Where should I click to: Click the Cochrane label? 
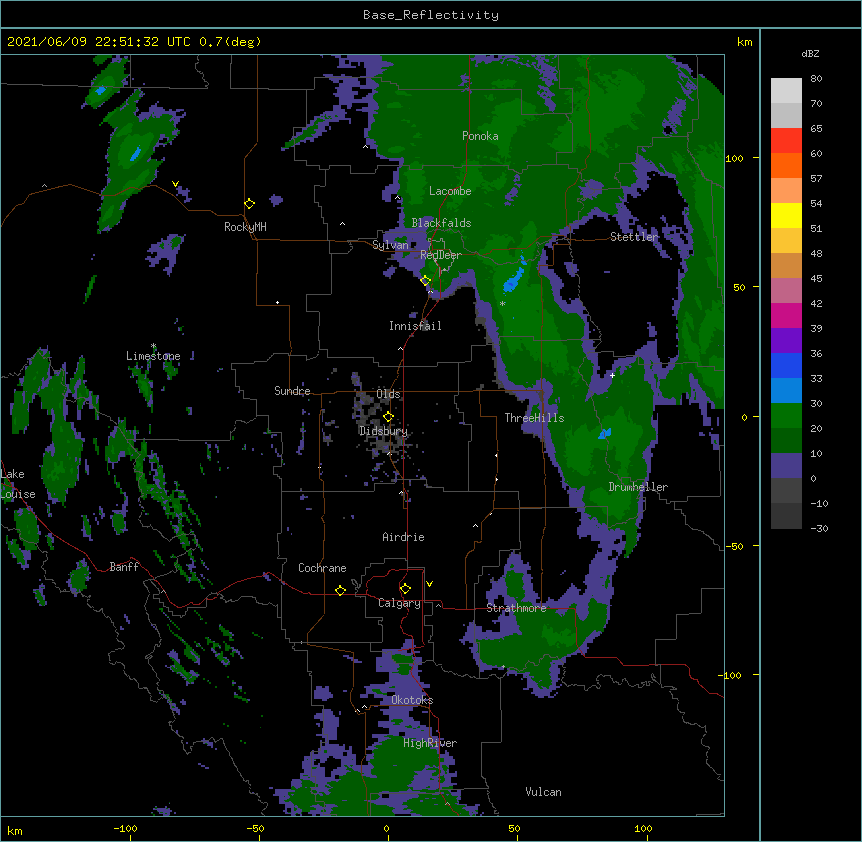(322, 568)
